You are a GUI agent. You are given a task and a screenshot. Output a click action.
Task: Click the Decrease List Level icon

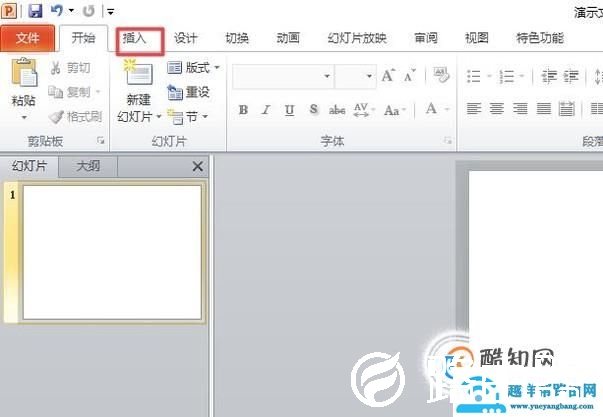[x=549, y=76]
